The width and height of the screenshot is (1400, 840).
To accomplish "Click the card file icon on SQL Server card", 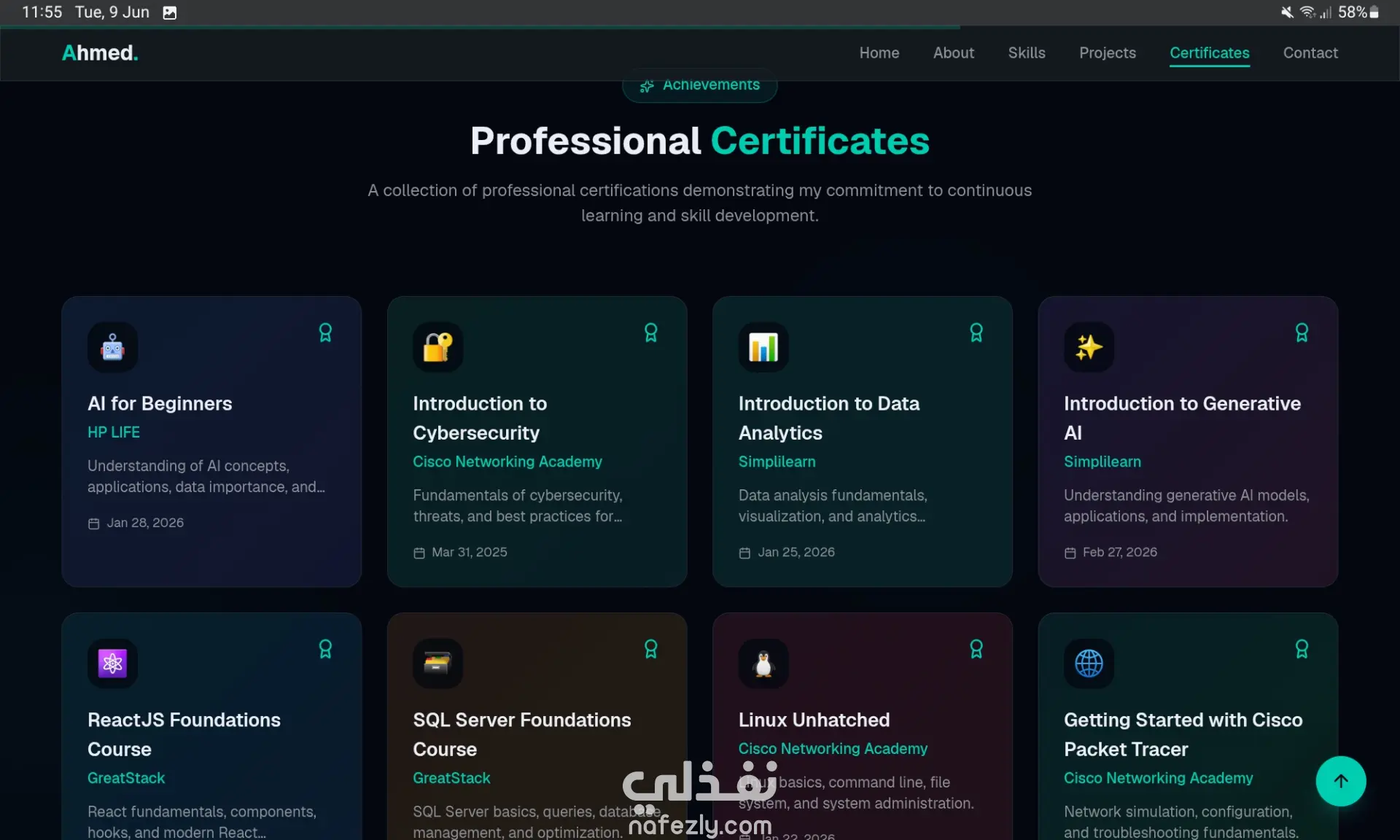I will tap(437, 664).
